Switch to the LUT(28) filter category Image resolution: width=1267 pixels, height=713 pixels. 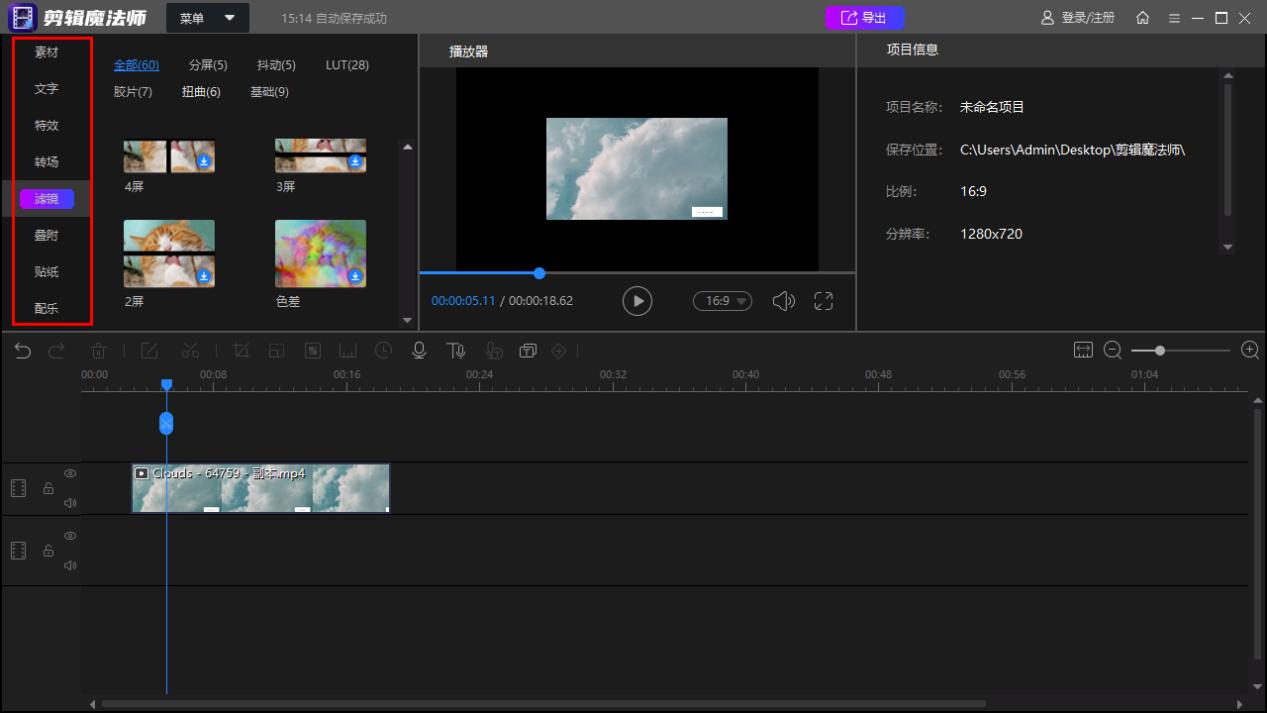pos(349,64)
